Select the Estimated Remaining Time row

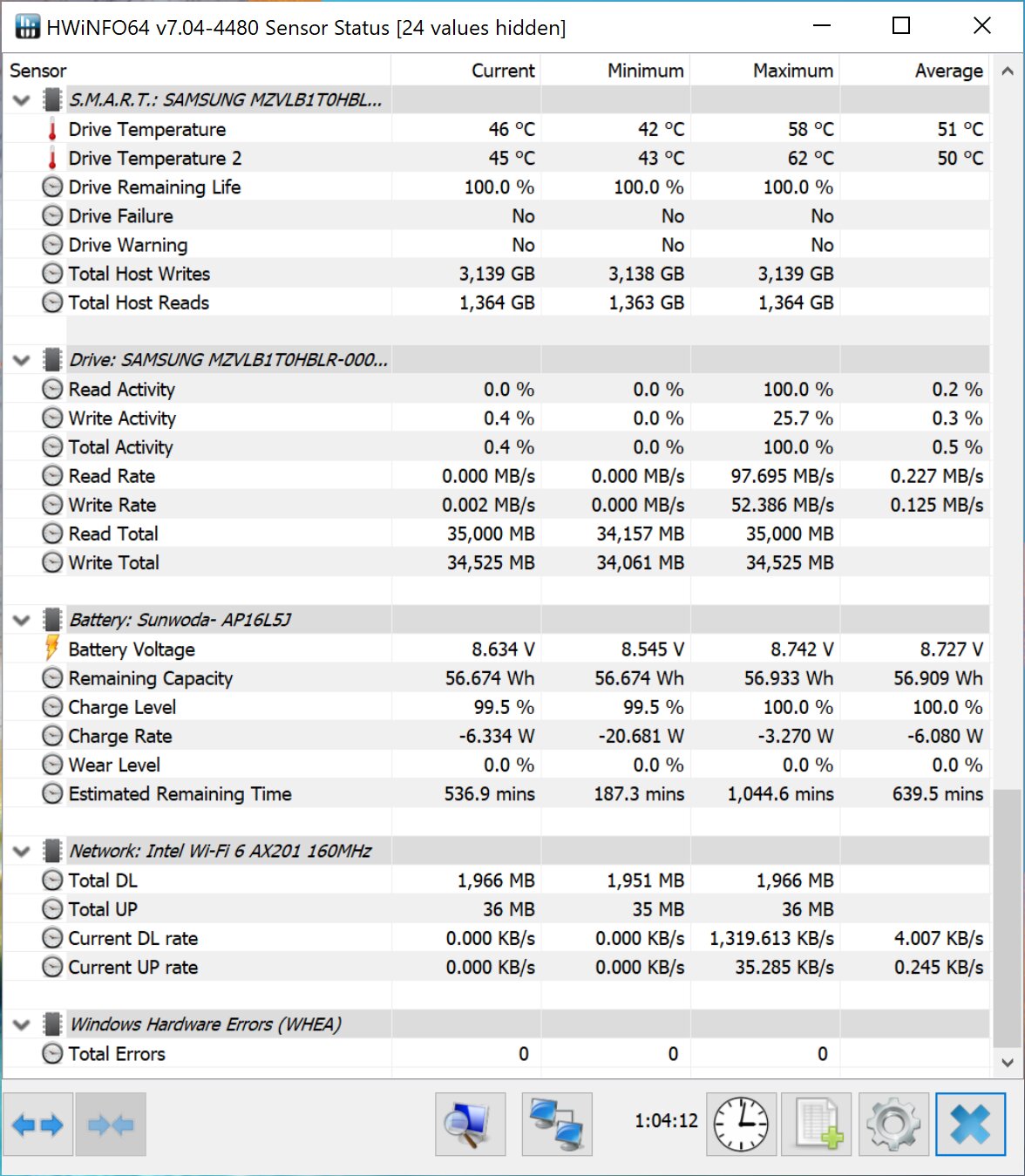click(180, 794)
